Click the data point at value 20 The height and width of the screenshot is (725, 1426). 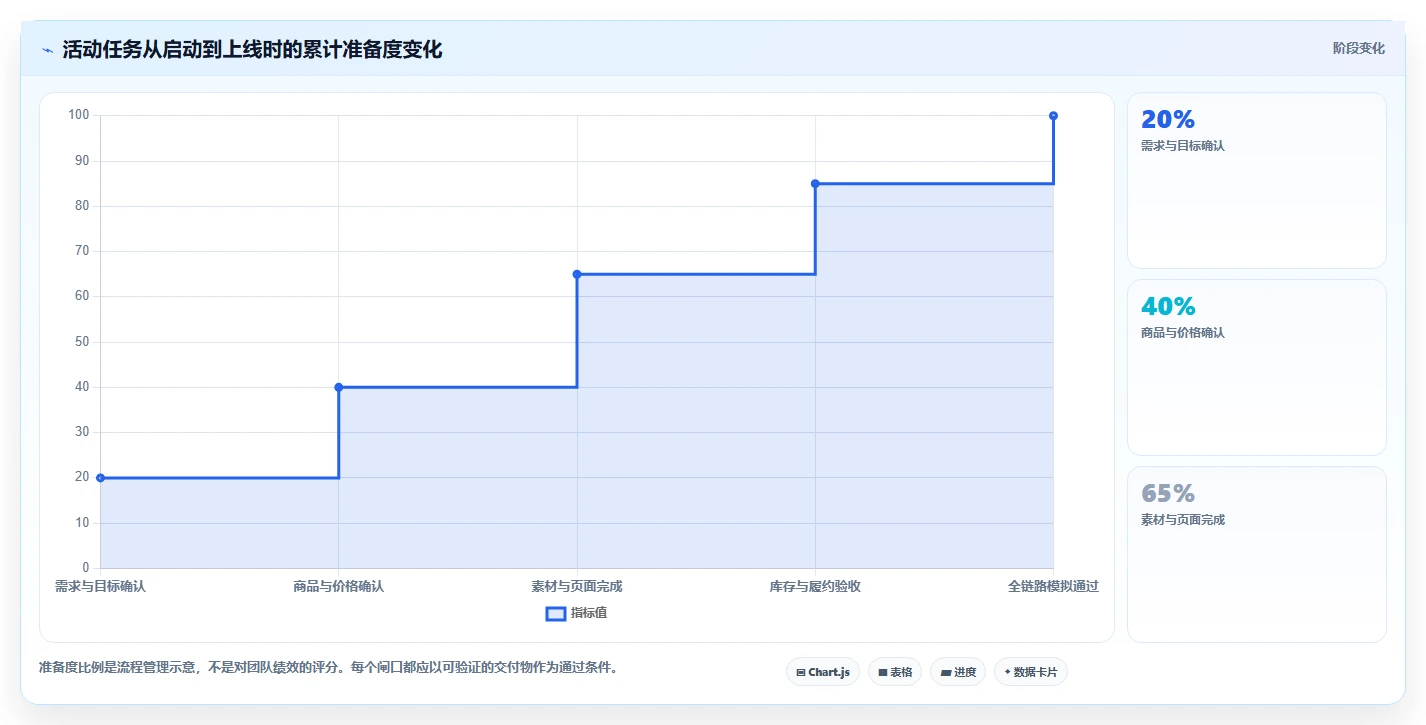(x=100, y=478)
